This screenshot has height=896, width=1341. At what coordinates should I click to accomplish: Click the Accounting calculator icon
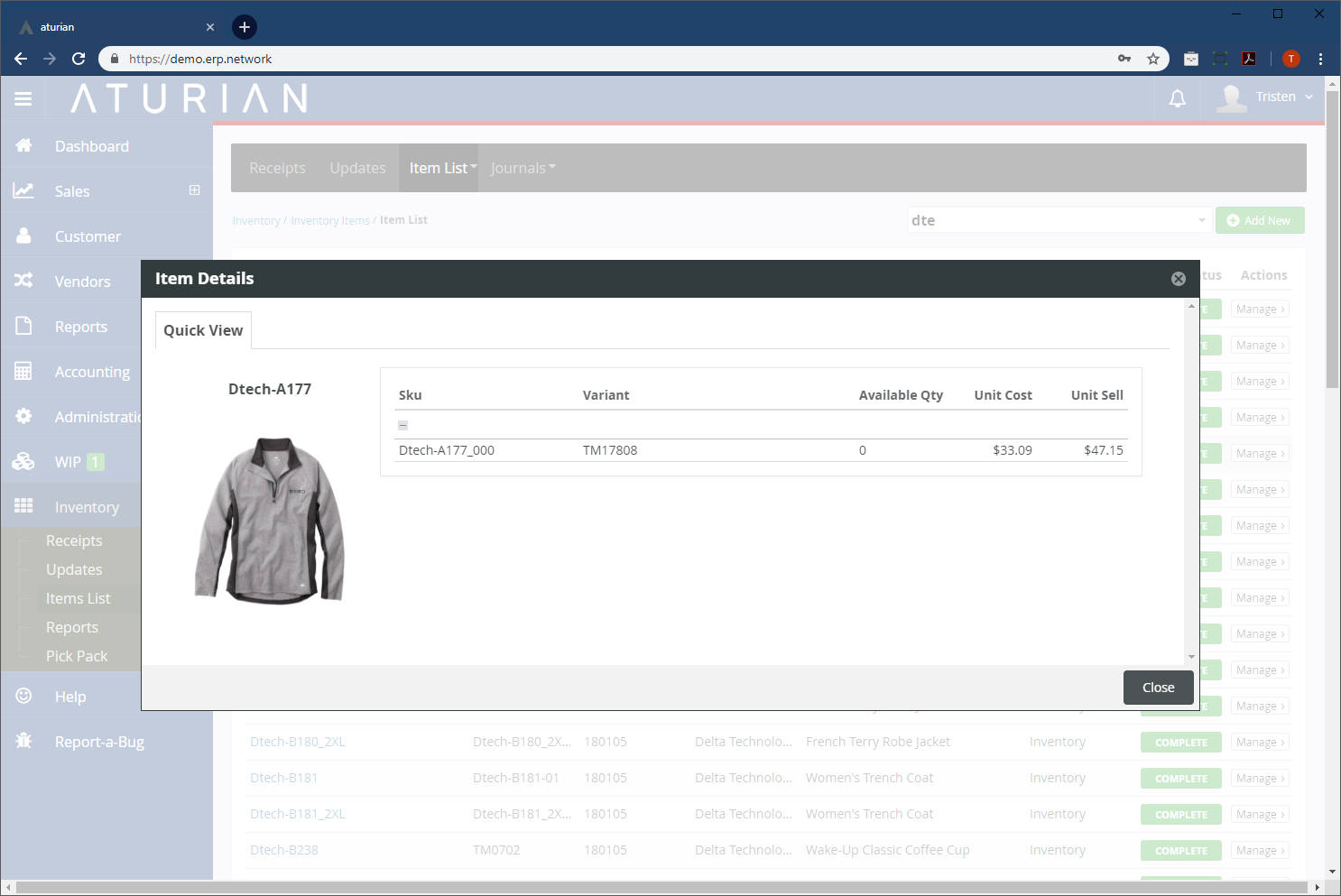24,371
